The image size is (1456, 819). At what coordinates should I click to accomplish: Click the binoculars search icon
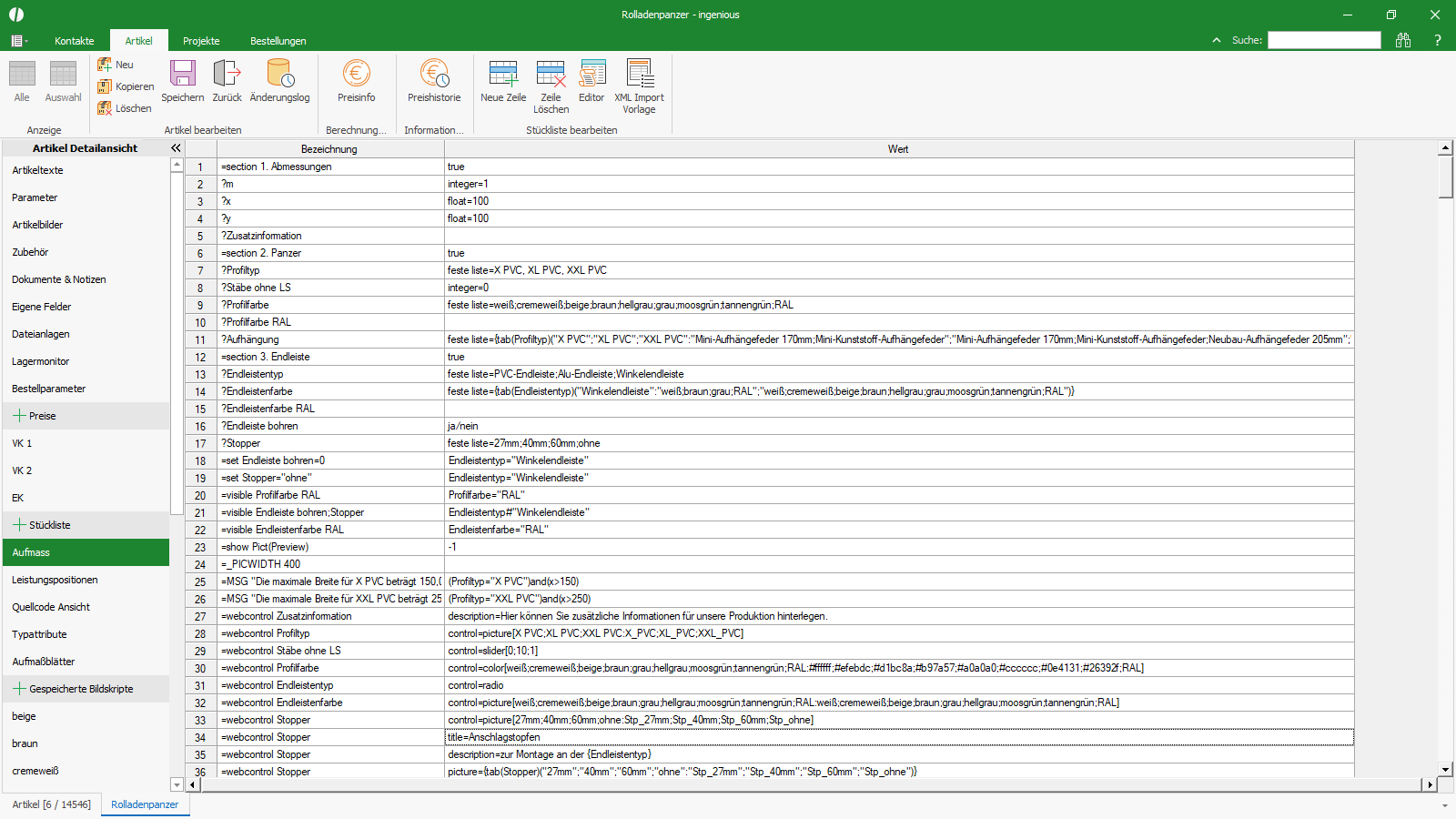(1403, 40)
